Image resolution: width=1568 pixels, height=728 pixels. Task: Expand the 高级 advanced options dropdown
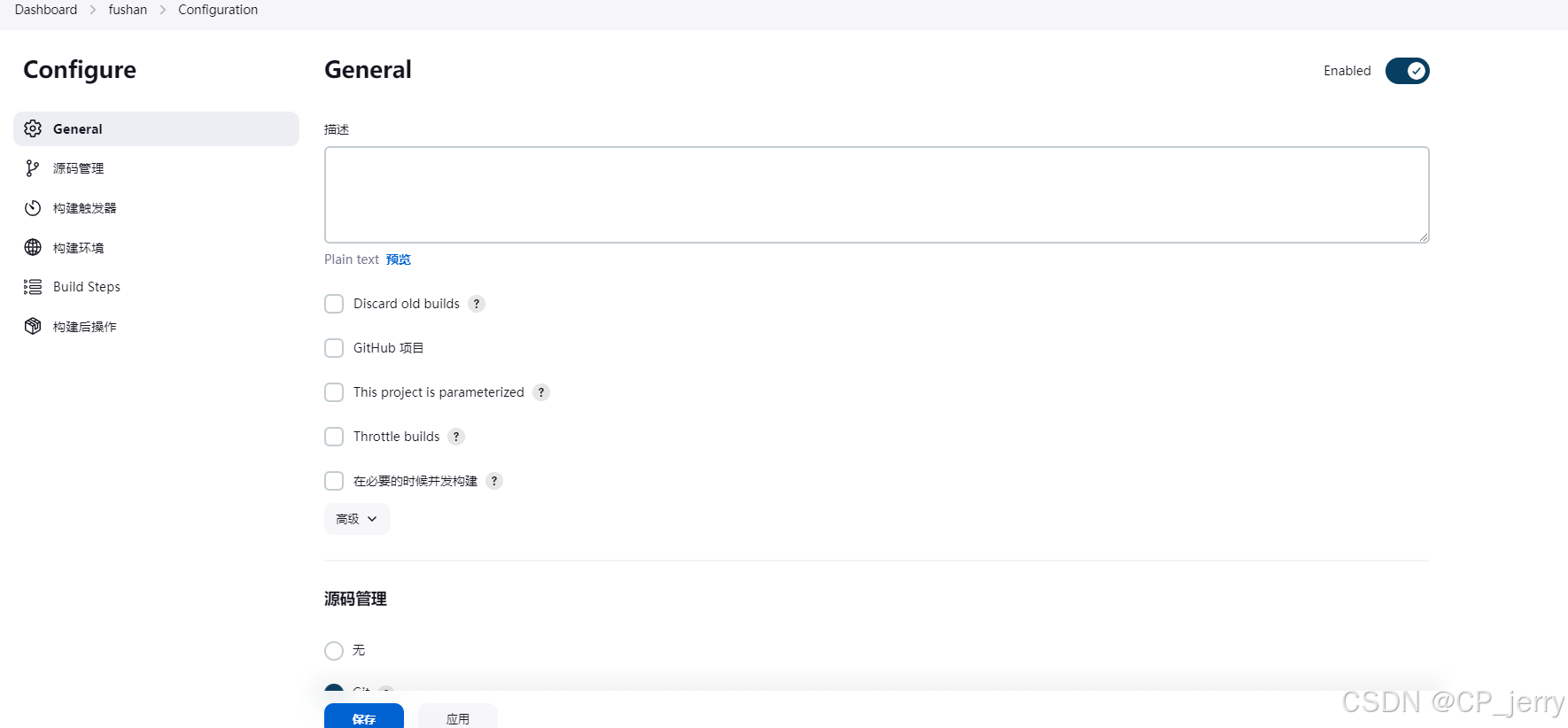pyautogui.click(x=357, y=519)
